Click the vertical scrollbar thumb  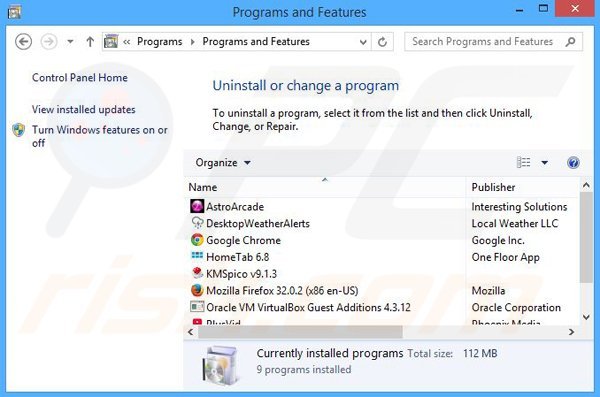(586, 237)
